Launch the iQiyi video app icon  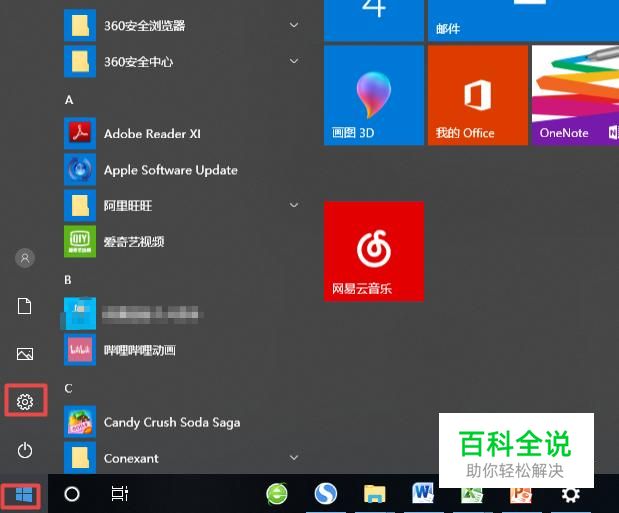[80, 241]
